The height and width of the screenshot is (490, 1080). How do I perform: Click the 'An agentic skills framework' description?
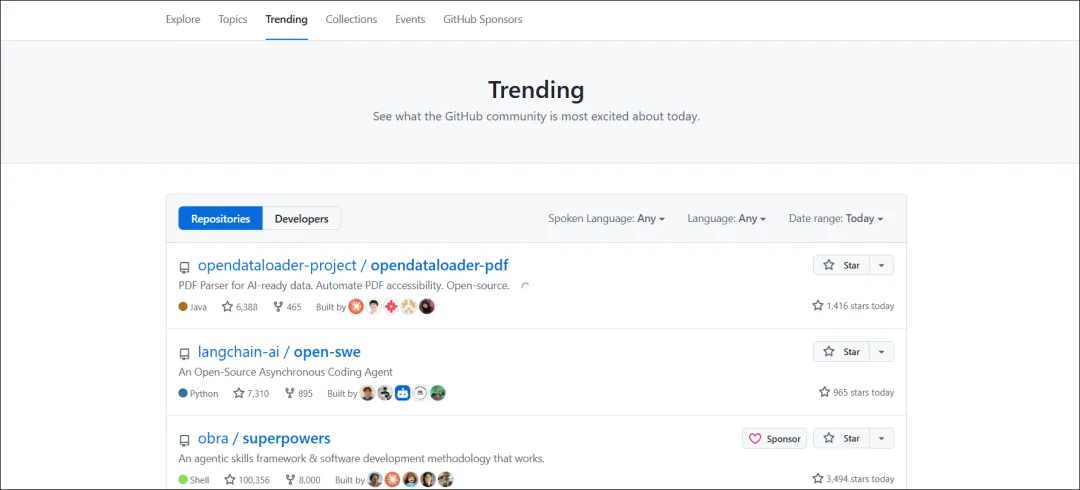click(362, 458)
